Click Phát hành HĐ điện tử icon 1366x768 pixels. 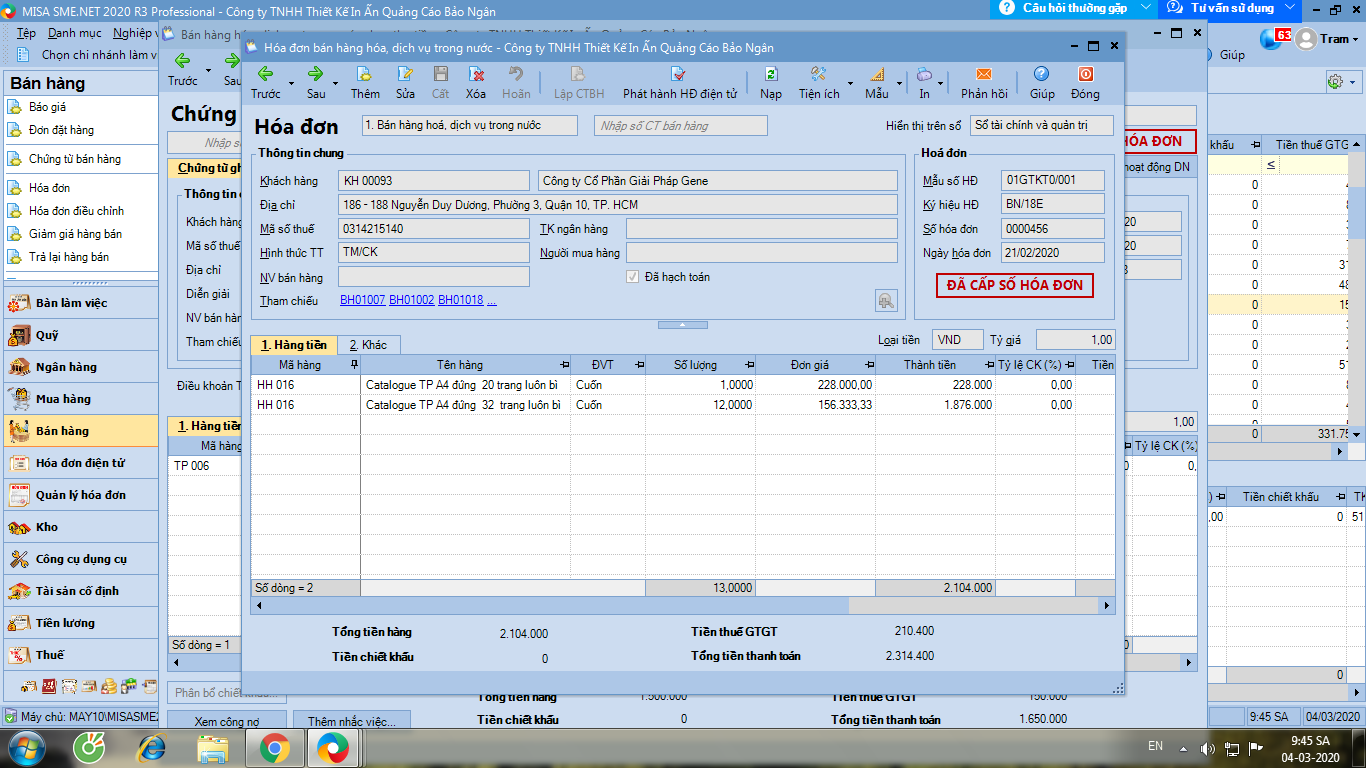(679, 74)
